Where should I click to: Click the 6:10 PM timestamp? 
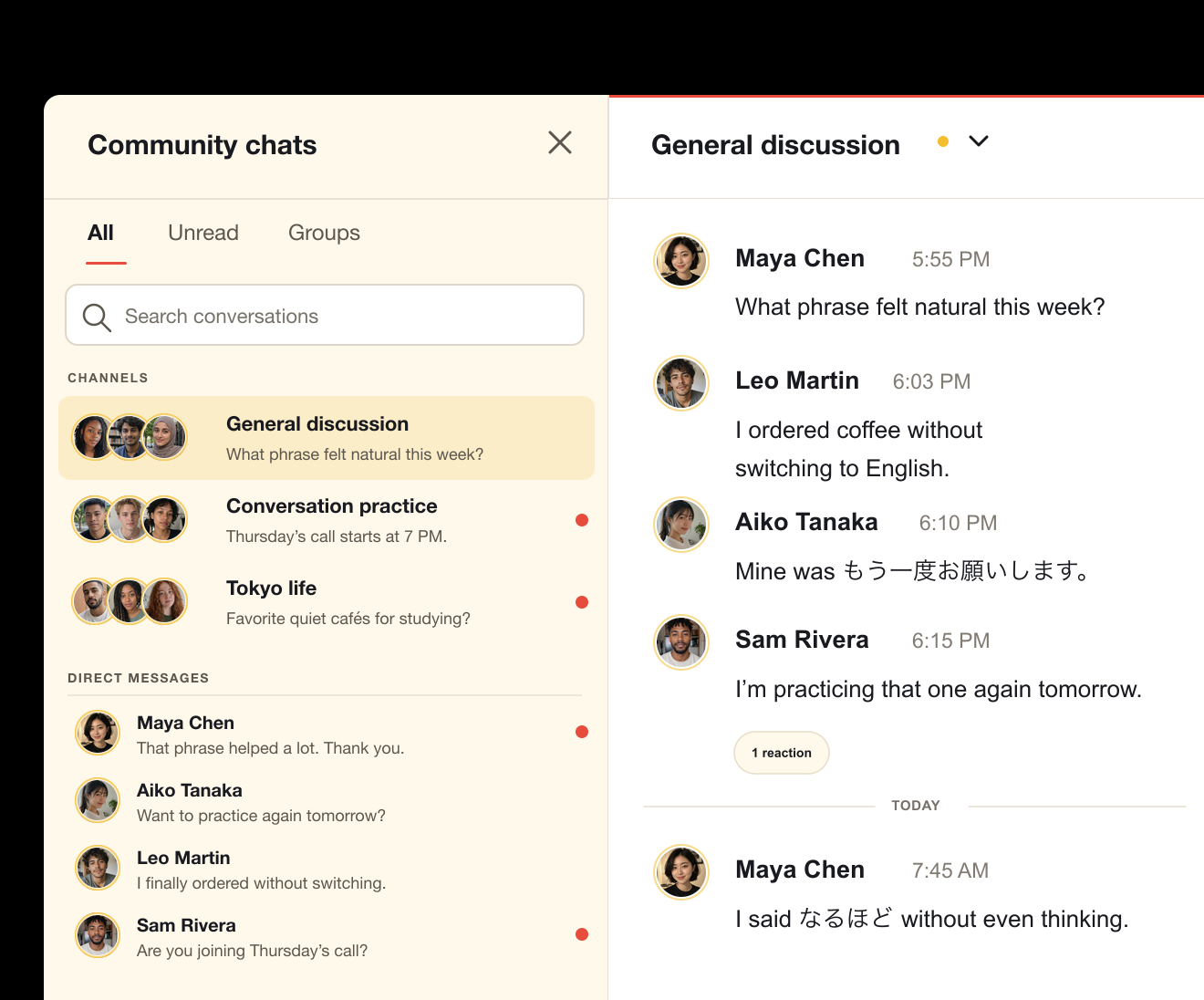pos(958,523)
